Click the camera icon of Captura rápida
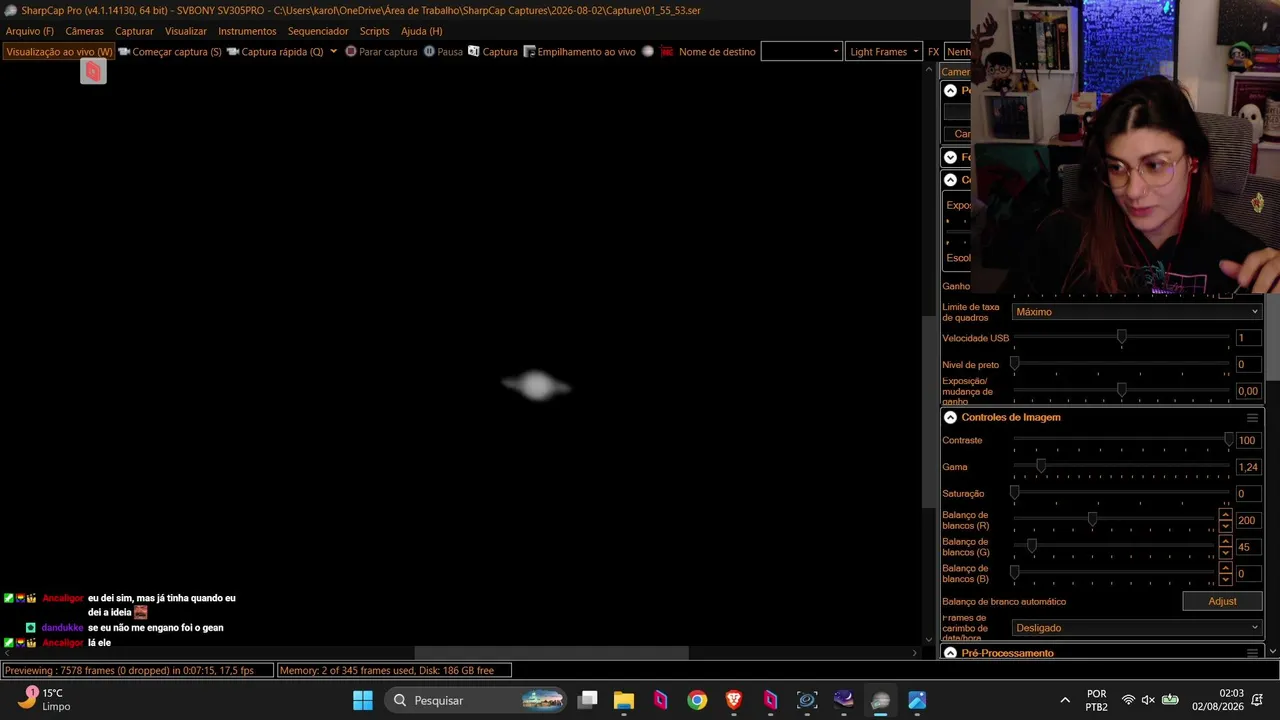Image resolution: width=1280 pixels, height=720 pixels. (233, 51)
